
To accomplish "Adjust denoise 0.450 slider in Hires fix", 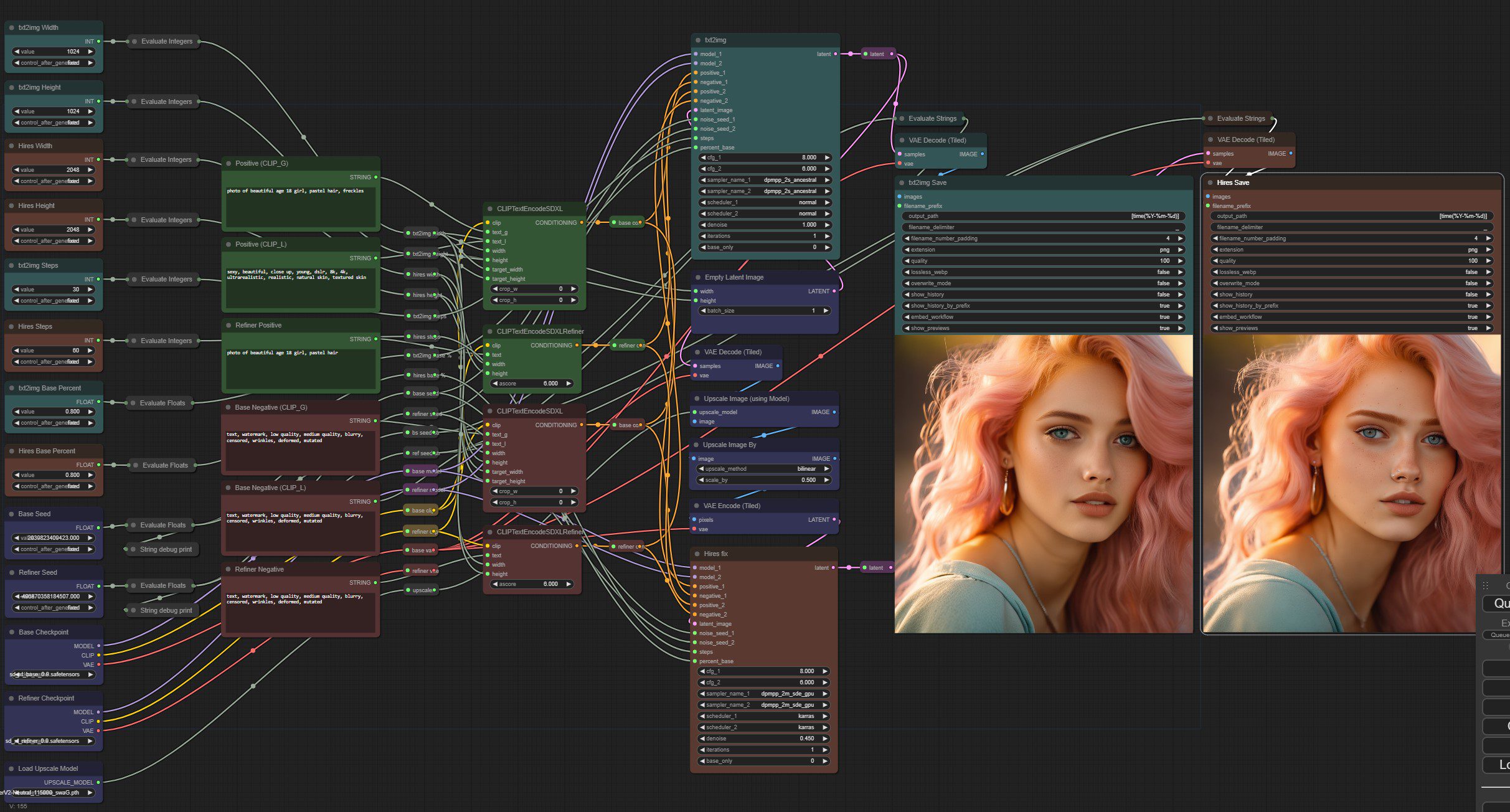I will (x=763, y=739).
